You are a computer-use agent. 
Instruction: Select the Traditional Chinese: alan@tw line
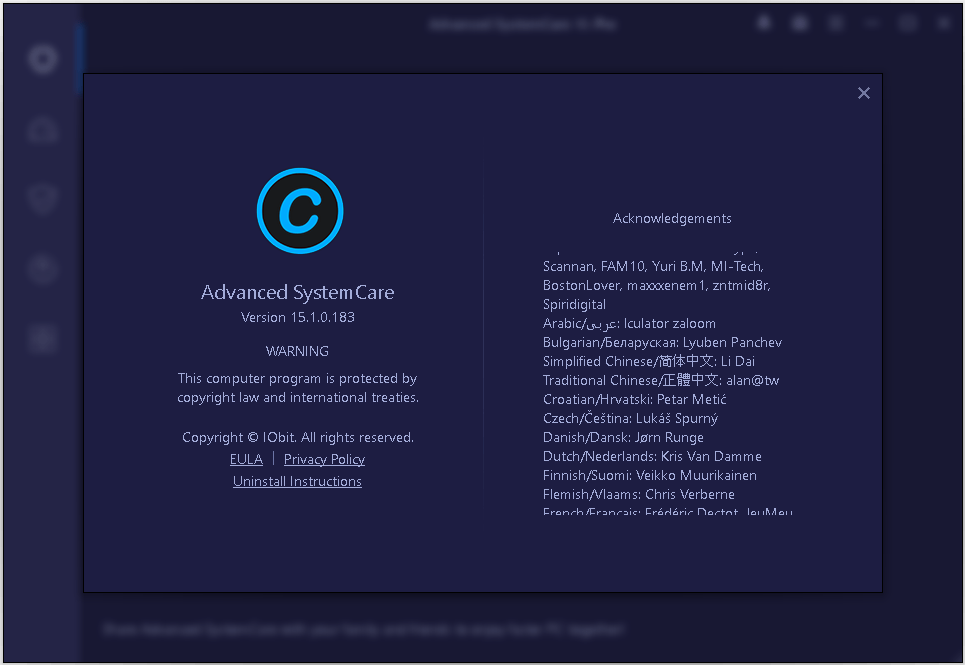661,380
